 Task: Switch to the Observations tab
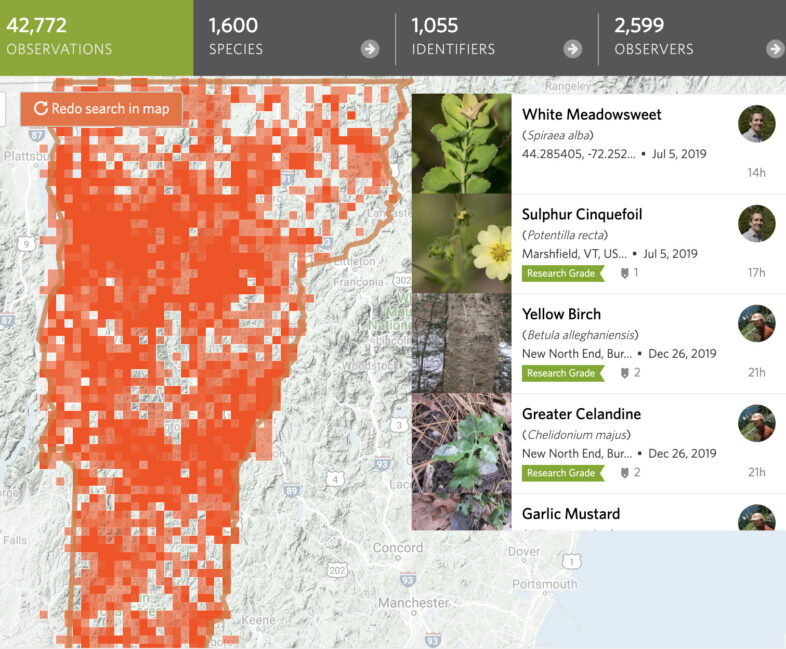click(x=96, y=37)
